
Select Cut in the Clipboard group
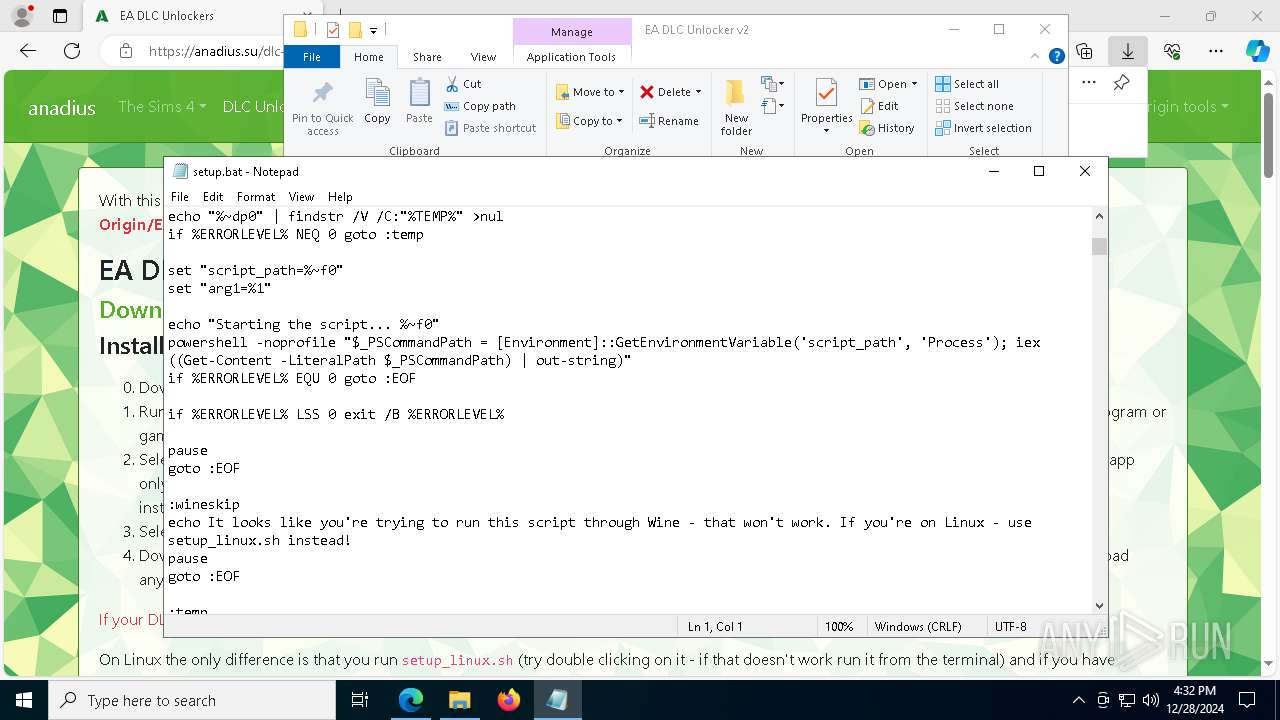tap(463, 84)
